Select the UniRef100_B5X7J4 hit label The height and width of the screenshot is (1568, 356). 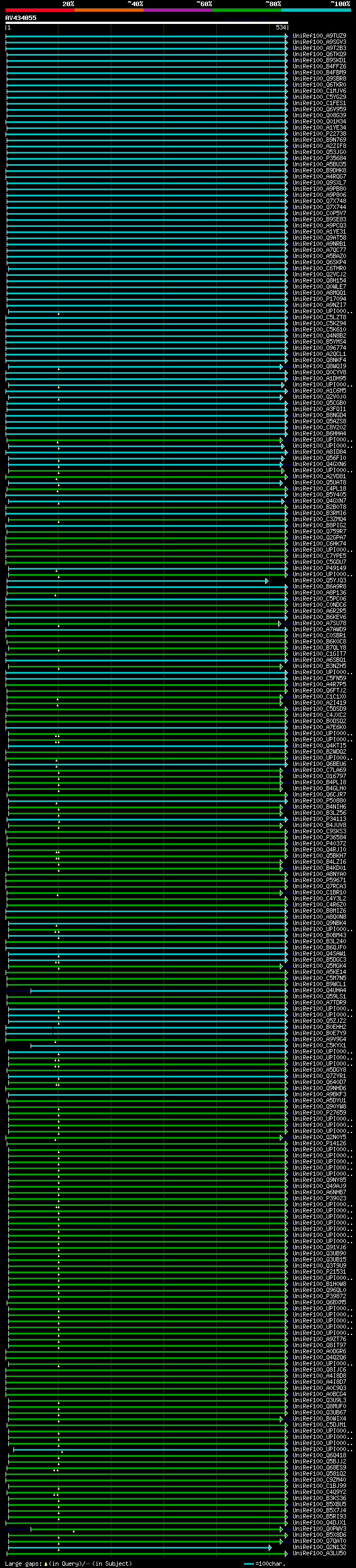point(319,1510)
